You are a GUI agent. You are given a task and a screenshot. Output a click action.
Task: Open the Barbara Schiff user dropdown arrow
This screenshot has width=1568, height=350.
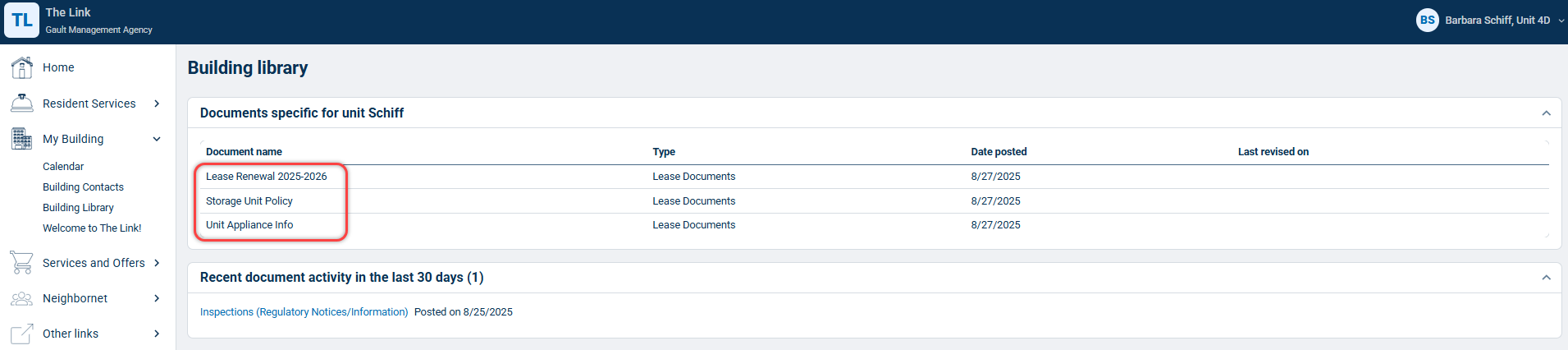click(1561, 21)
